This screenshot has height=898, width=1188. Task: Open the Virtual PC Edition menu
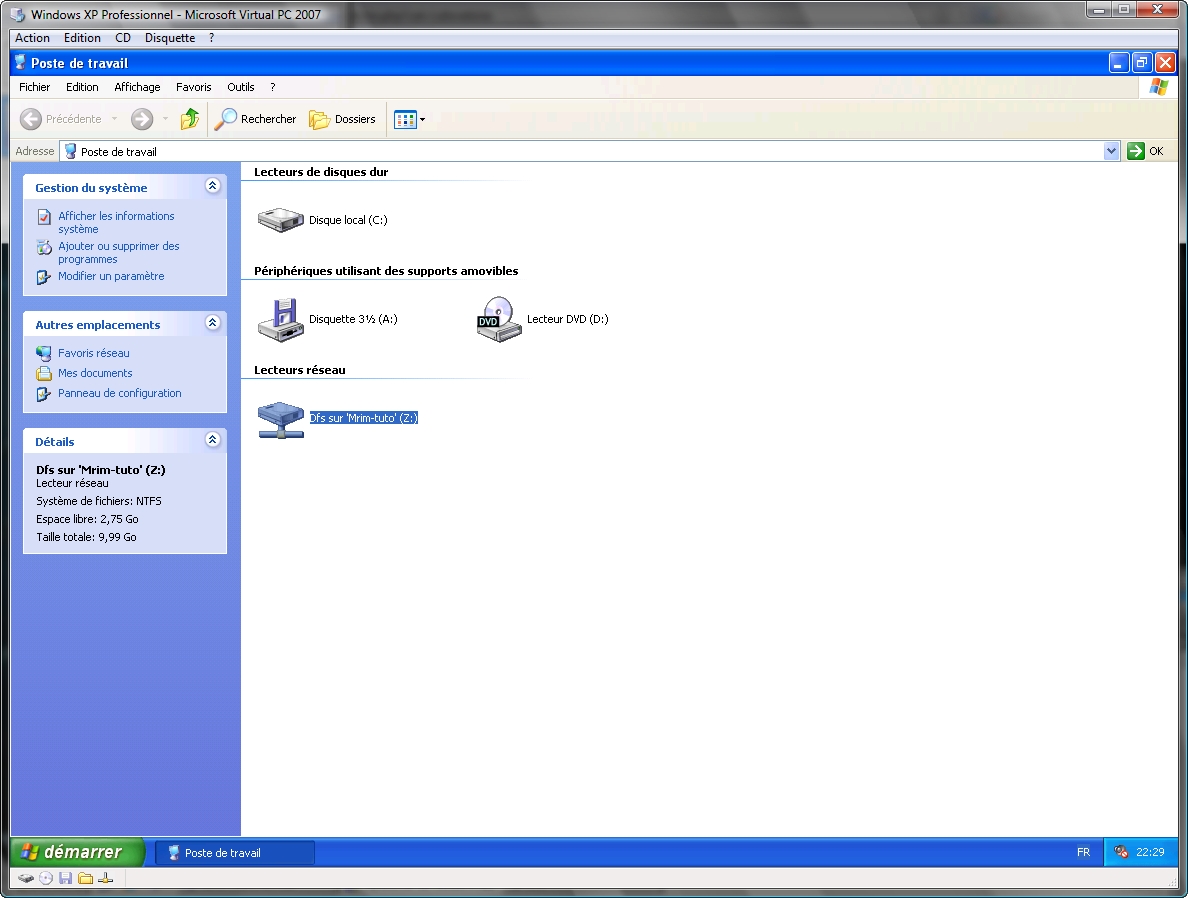[x=82, y=38]
